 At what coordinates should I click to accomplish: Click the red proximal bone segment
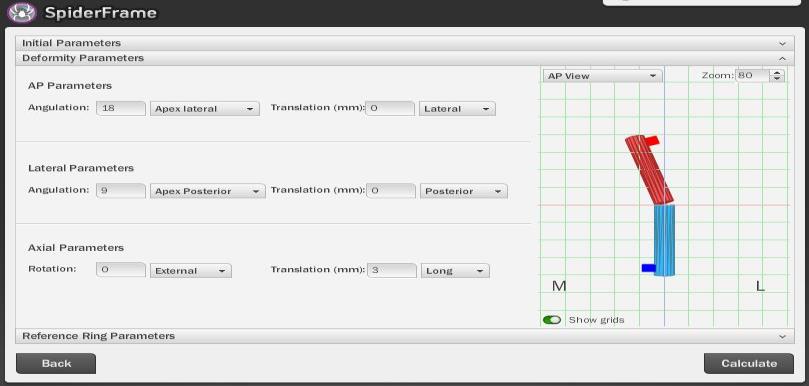650,170
